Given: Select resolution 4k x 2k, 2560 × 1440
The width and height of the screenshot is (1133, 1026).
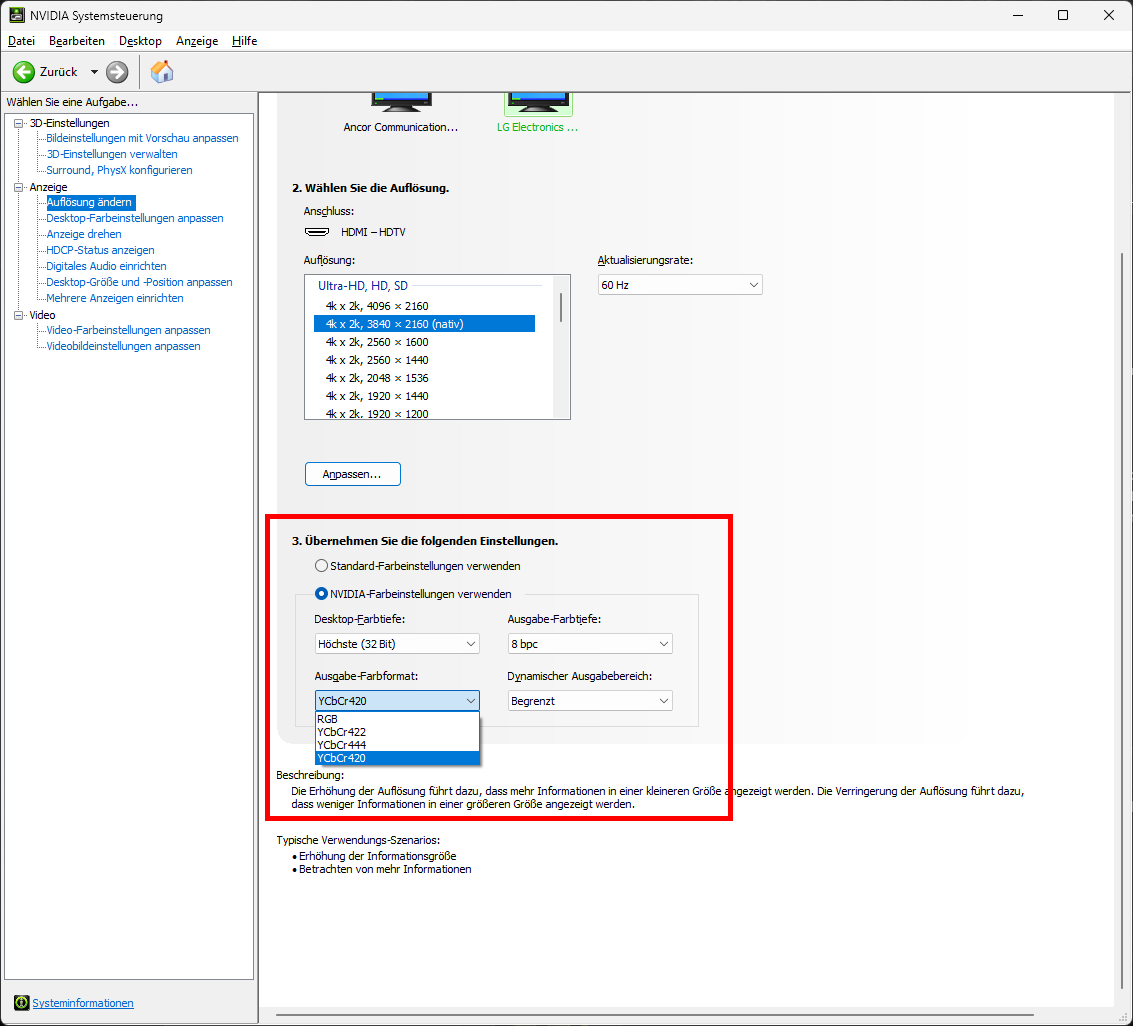Looking at the screenshot, I should tap(424, 360).
